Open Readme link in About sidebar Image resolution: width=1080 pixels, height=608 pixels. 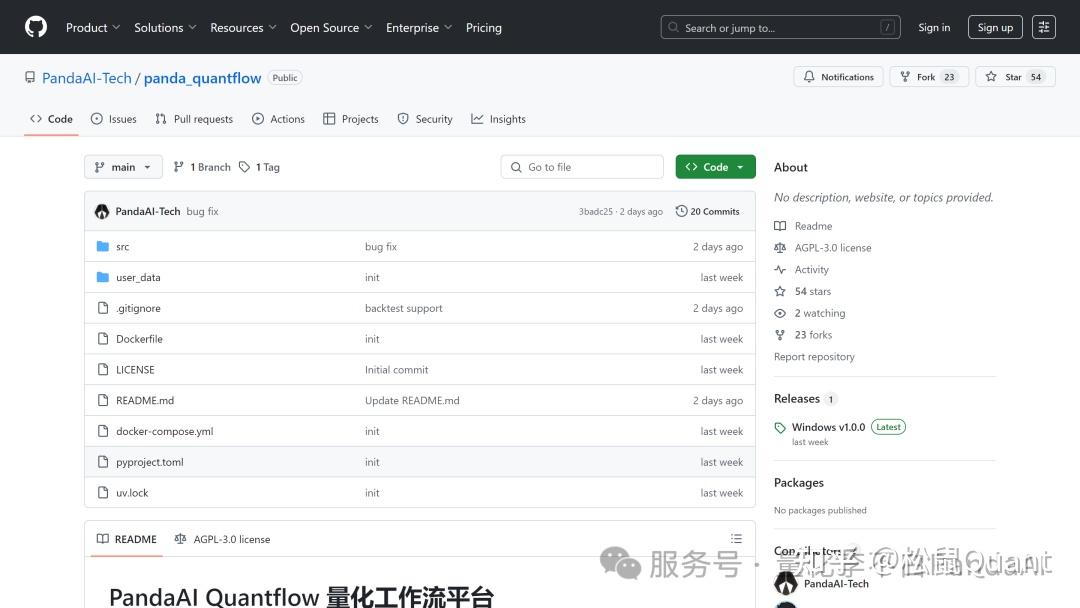813,226
